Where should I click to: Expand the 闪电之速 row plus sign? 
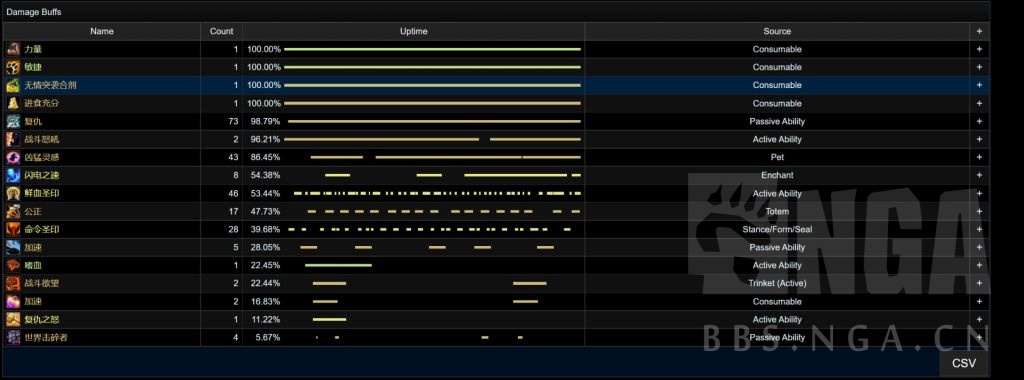(979, 175)
